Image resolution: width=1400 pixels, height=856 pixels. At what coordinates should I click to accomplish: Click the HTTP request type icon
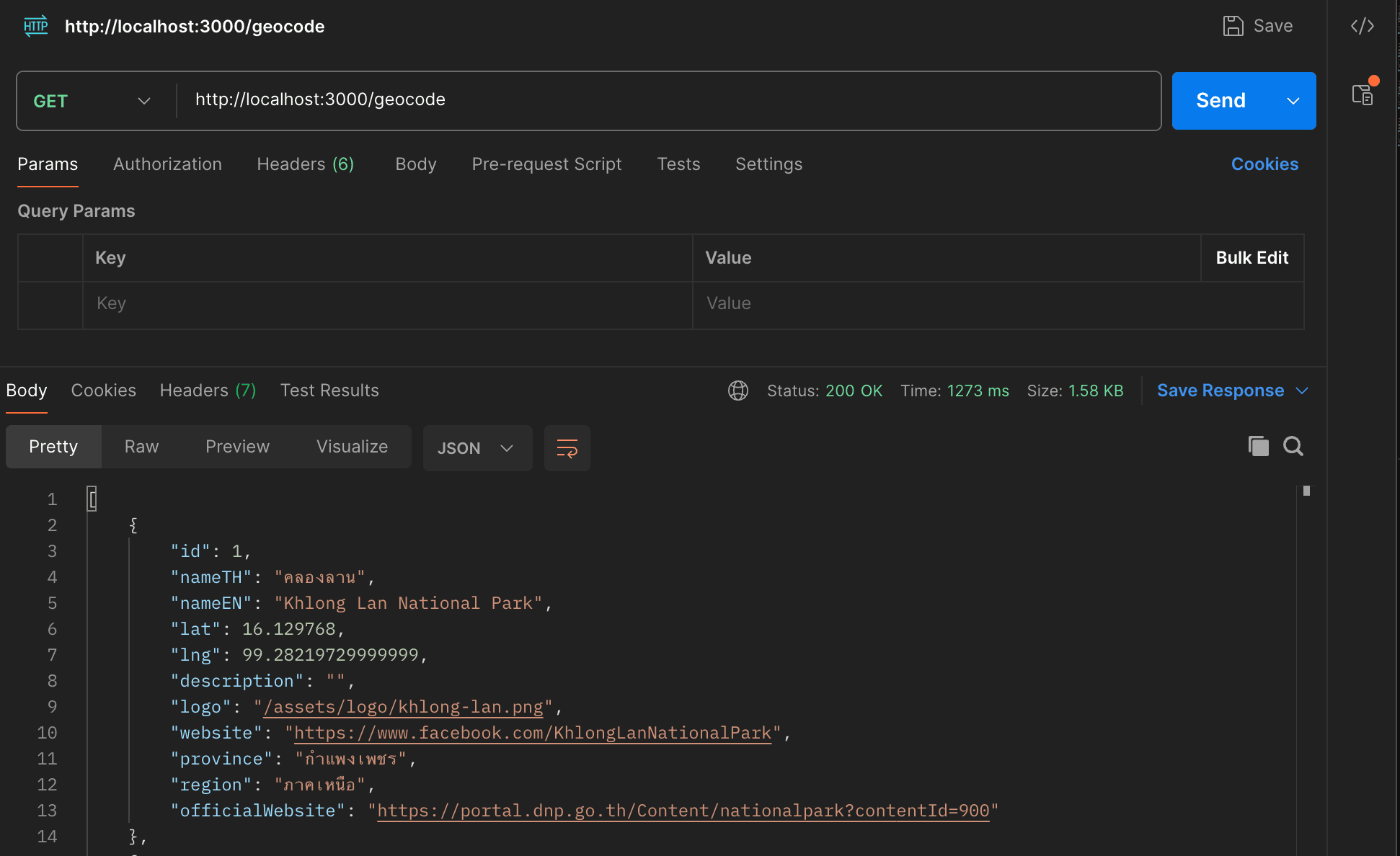(35, 26)
